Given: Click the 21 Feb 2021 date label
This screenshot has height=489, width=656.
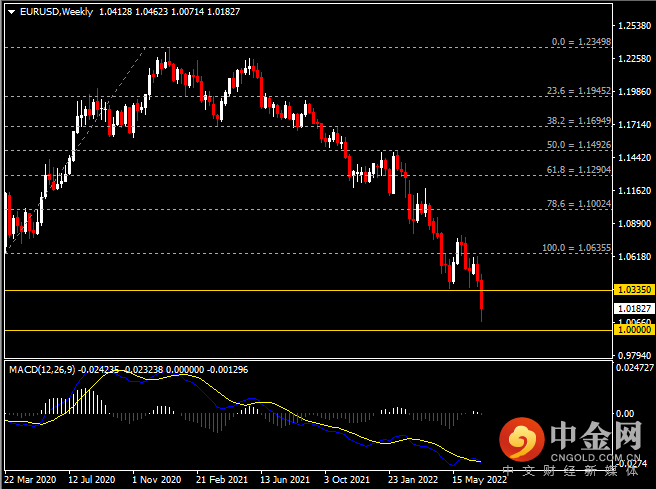Looking at the screenshot, I should point(222,480).
